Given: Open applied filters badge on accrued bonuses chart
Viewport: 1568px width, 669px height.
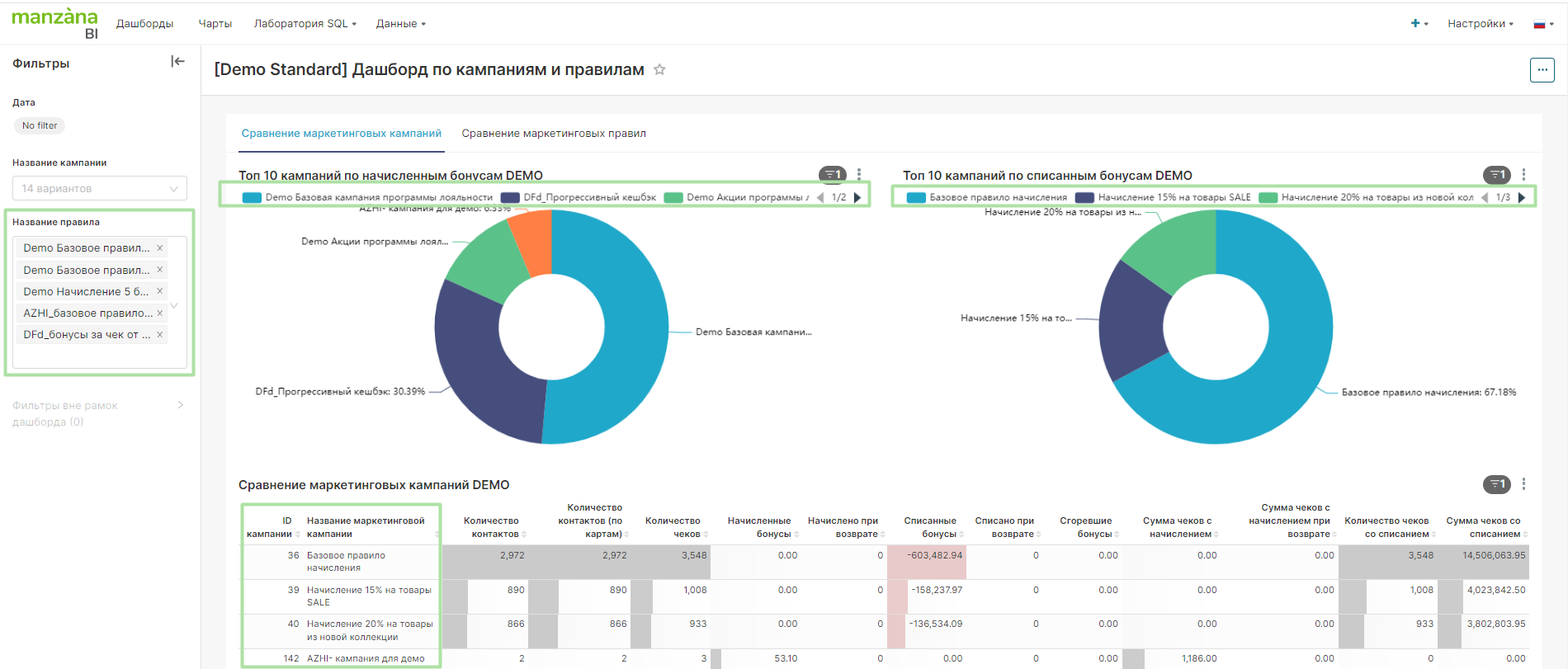Looking at the screenshot, I should point(832,175).
